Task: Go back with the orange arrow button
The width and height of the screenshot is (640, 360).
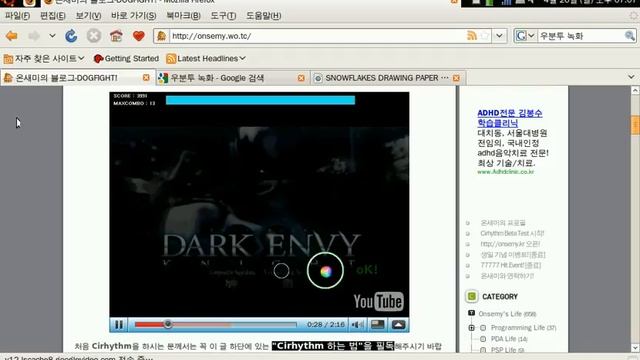Action: tap(11, 36)
